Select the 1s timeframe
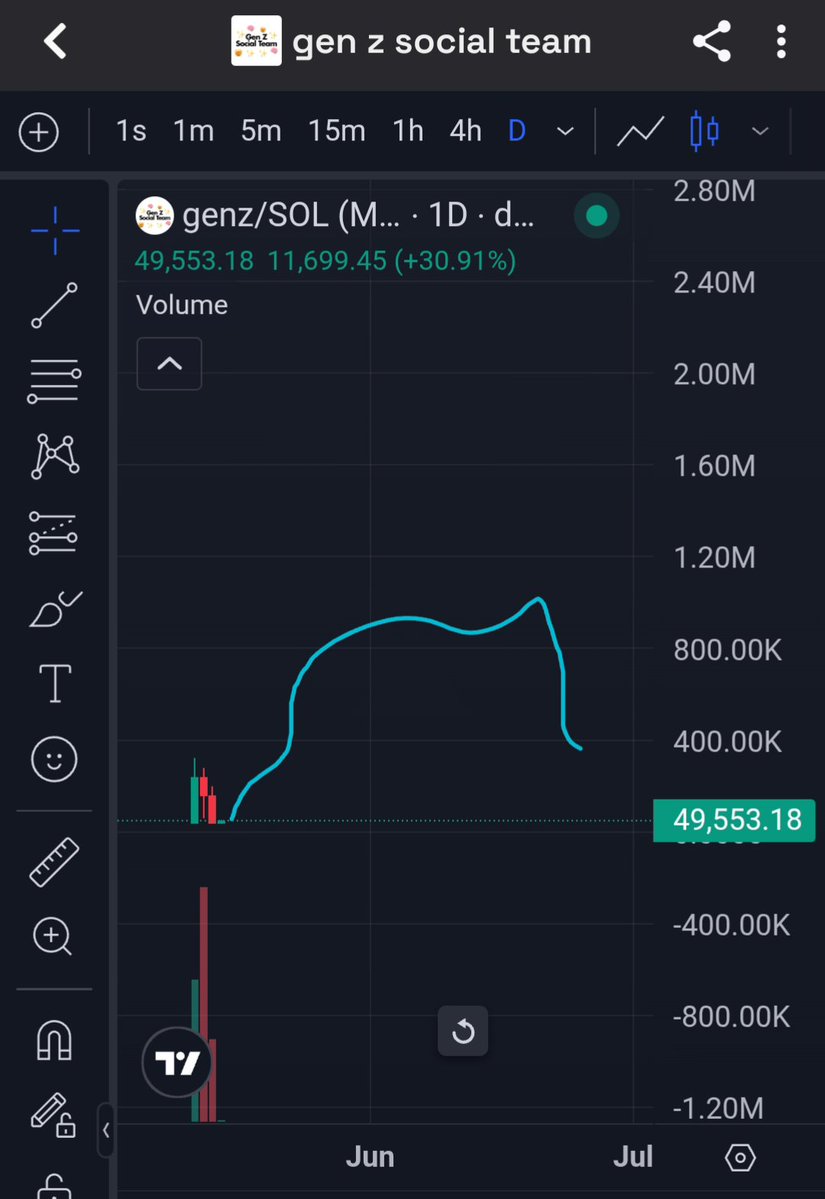The height and width of the screenshot is (1199, 825). pos(131,132)
